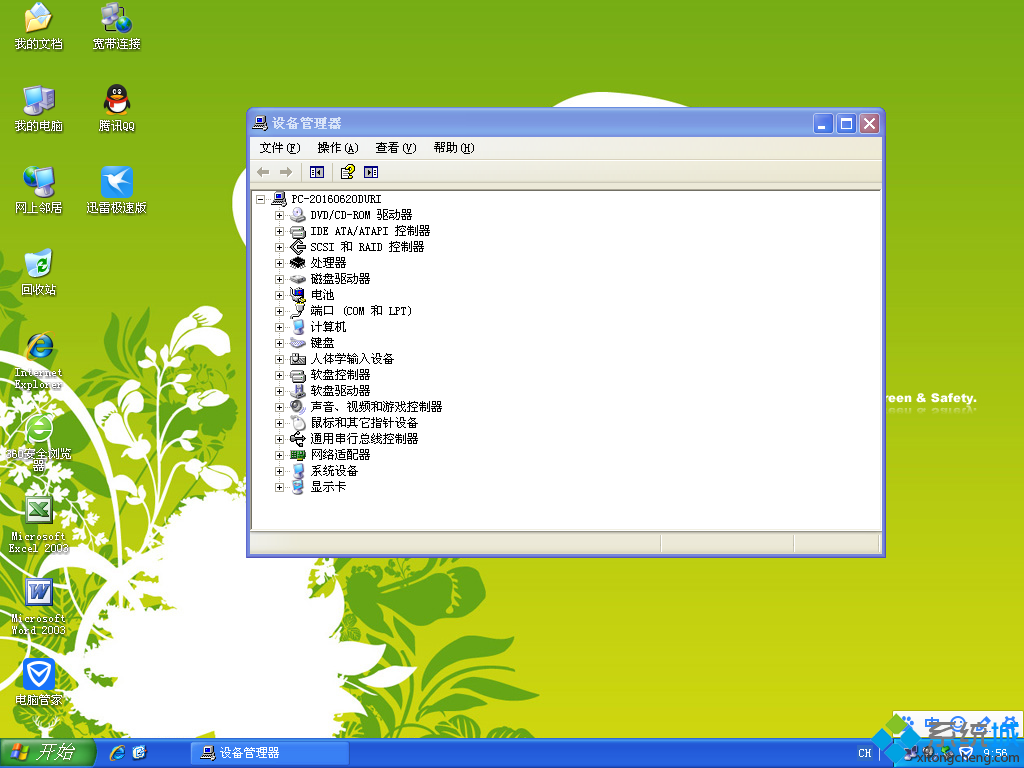Expand the 网络适配器 device node
The height and width of the screenshot is (768, 1024).
point(280,455)
